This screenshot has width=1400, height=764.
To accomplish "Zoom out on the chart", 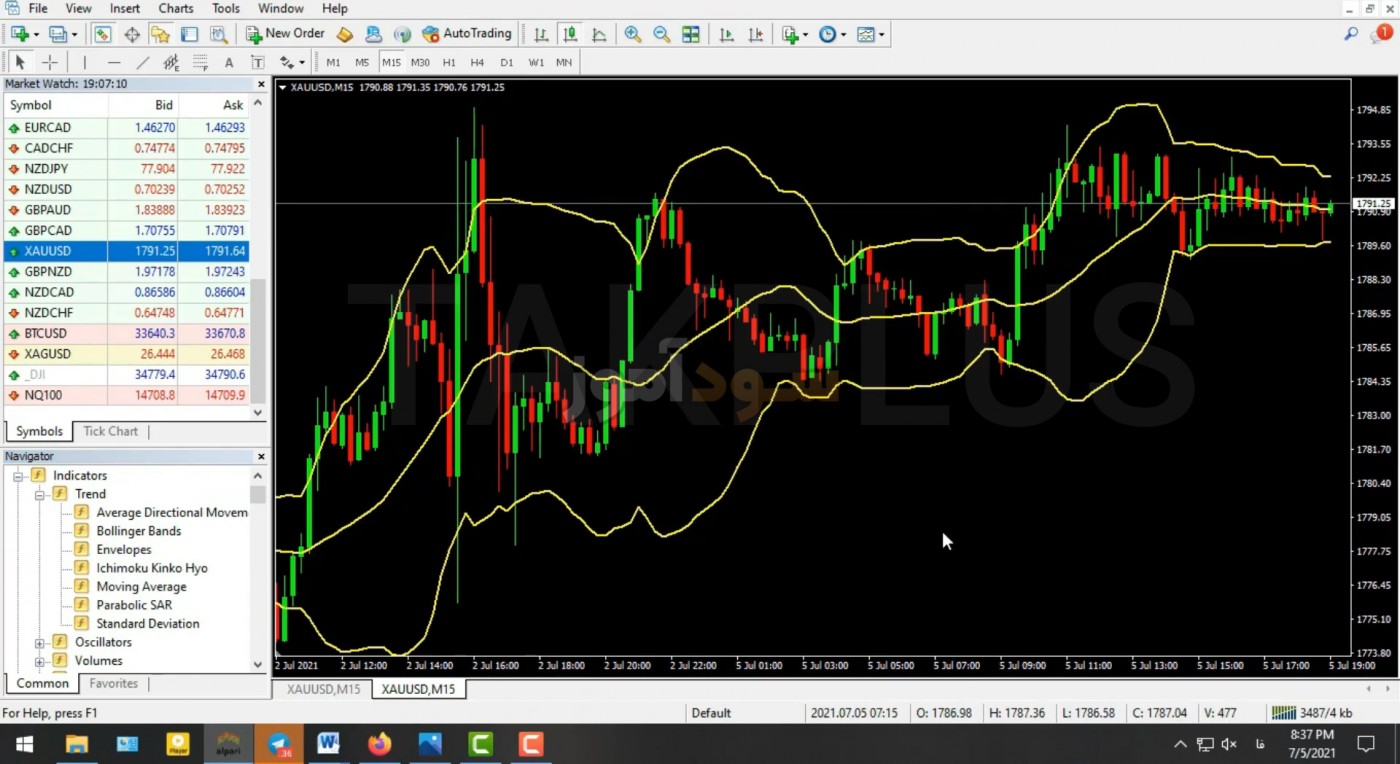I will [x=661, y=34].
